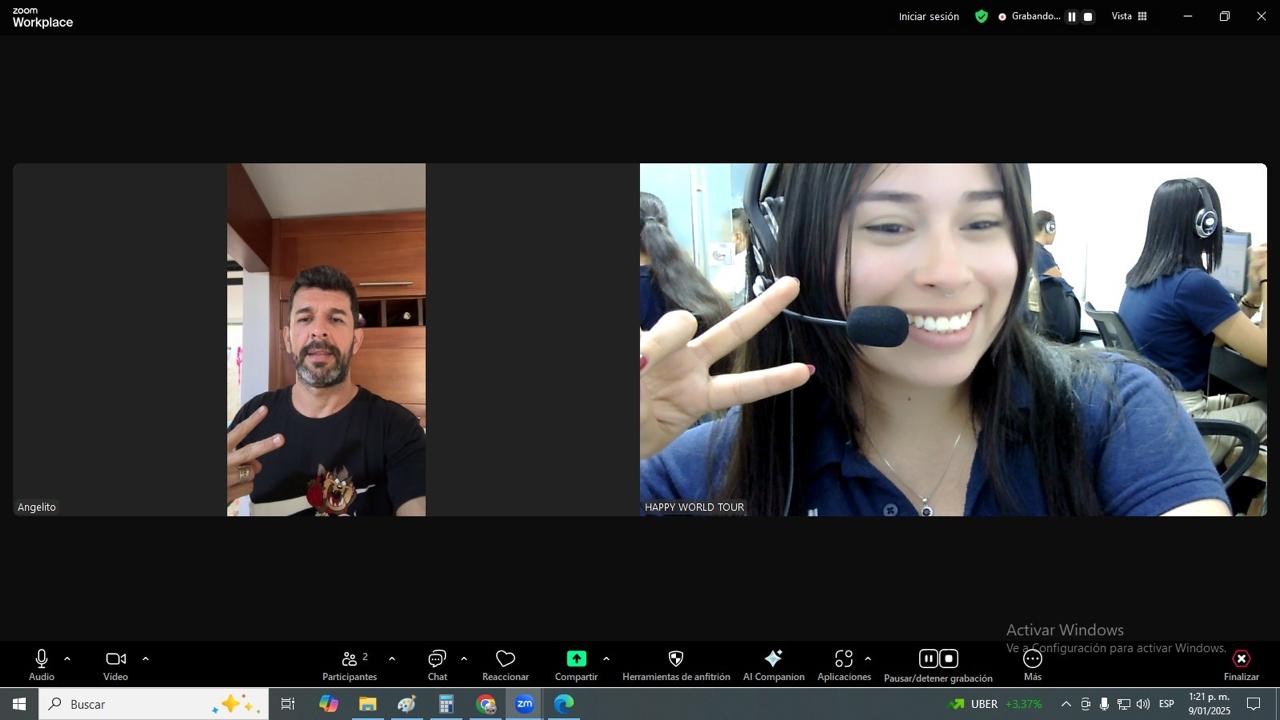Restore down the Zoom window
This screenshot has width=1280, height=720.
pyautogui.click(x=1224, y=16)
